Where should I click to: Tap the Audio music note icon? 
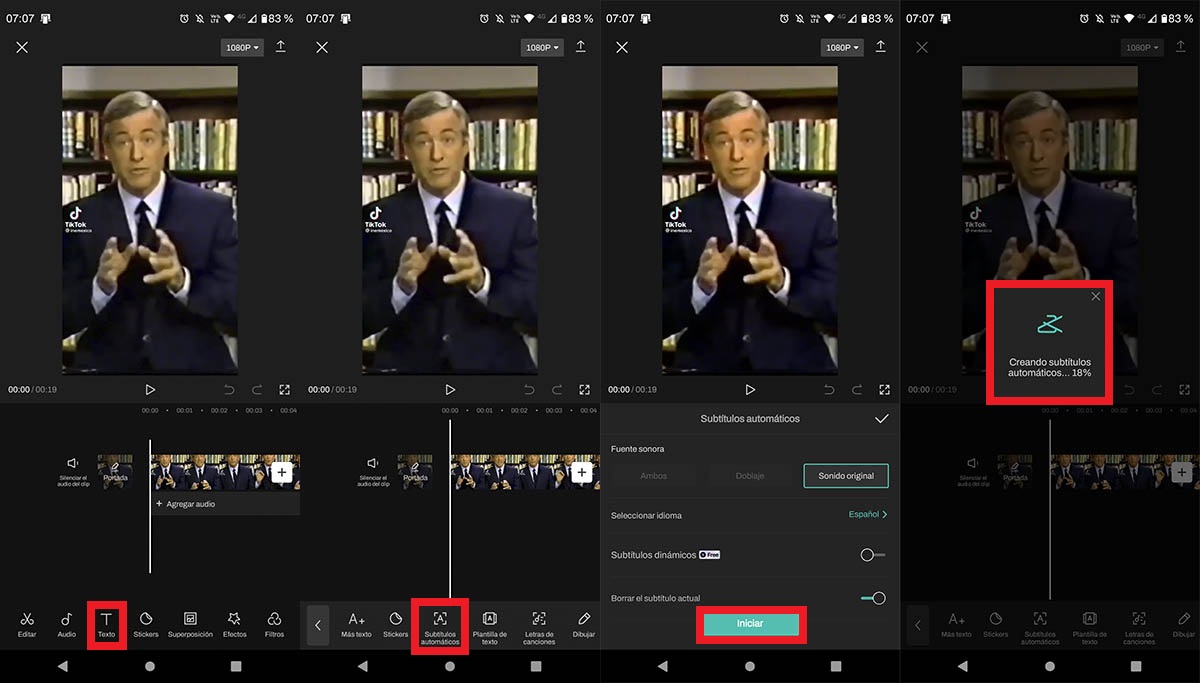tap(66, 624)
